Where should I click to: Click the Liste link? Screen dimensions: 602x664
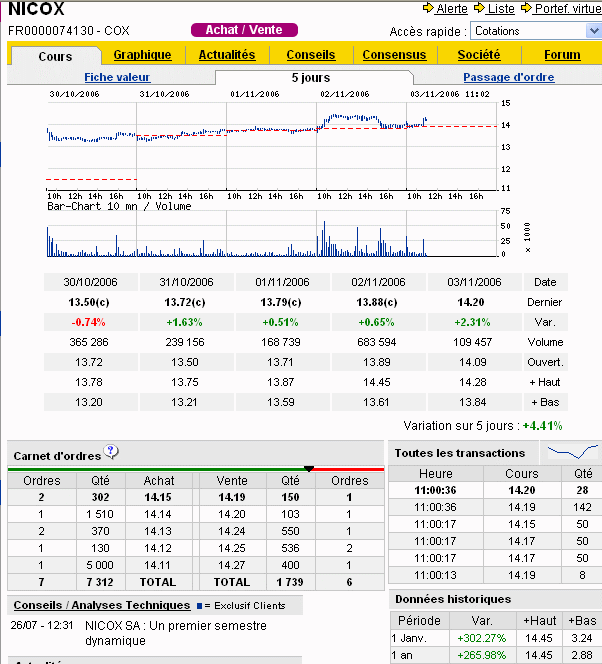click(x=501, y=8)
